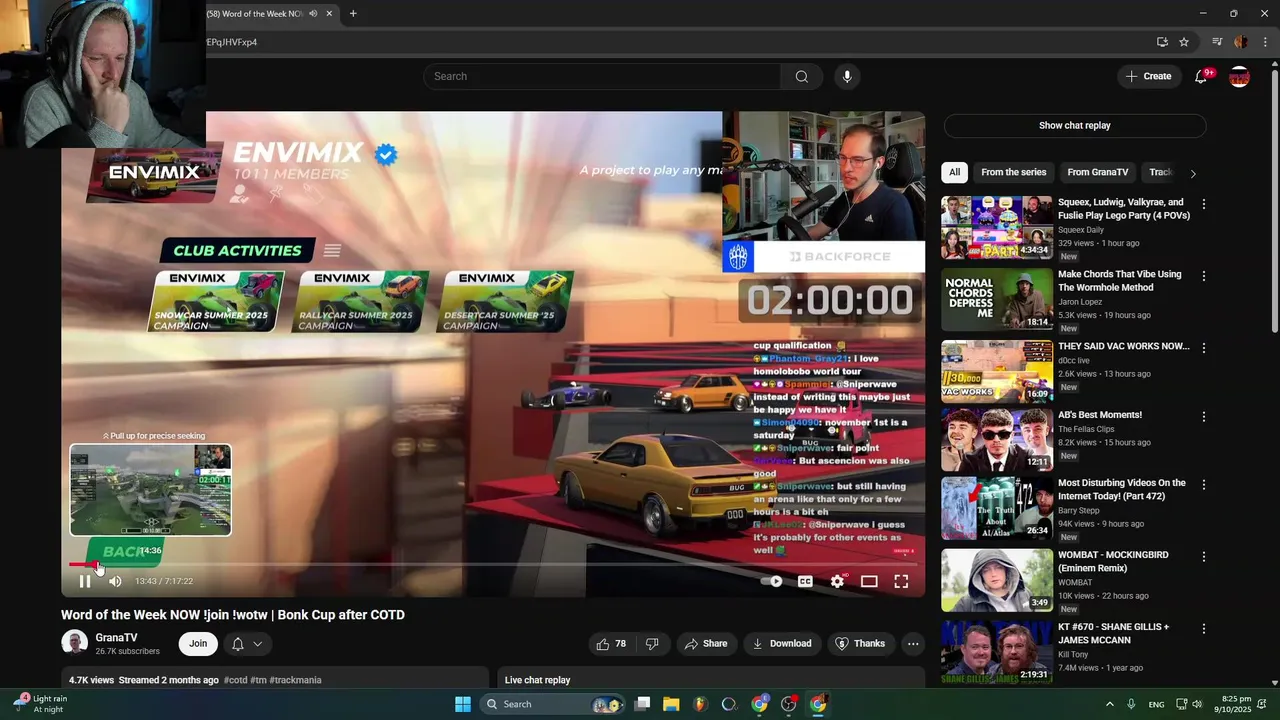This screenshot has width=1280, height=720.
Task: Click the Download button
Action: coord(782,644)
